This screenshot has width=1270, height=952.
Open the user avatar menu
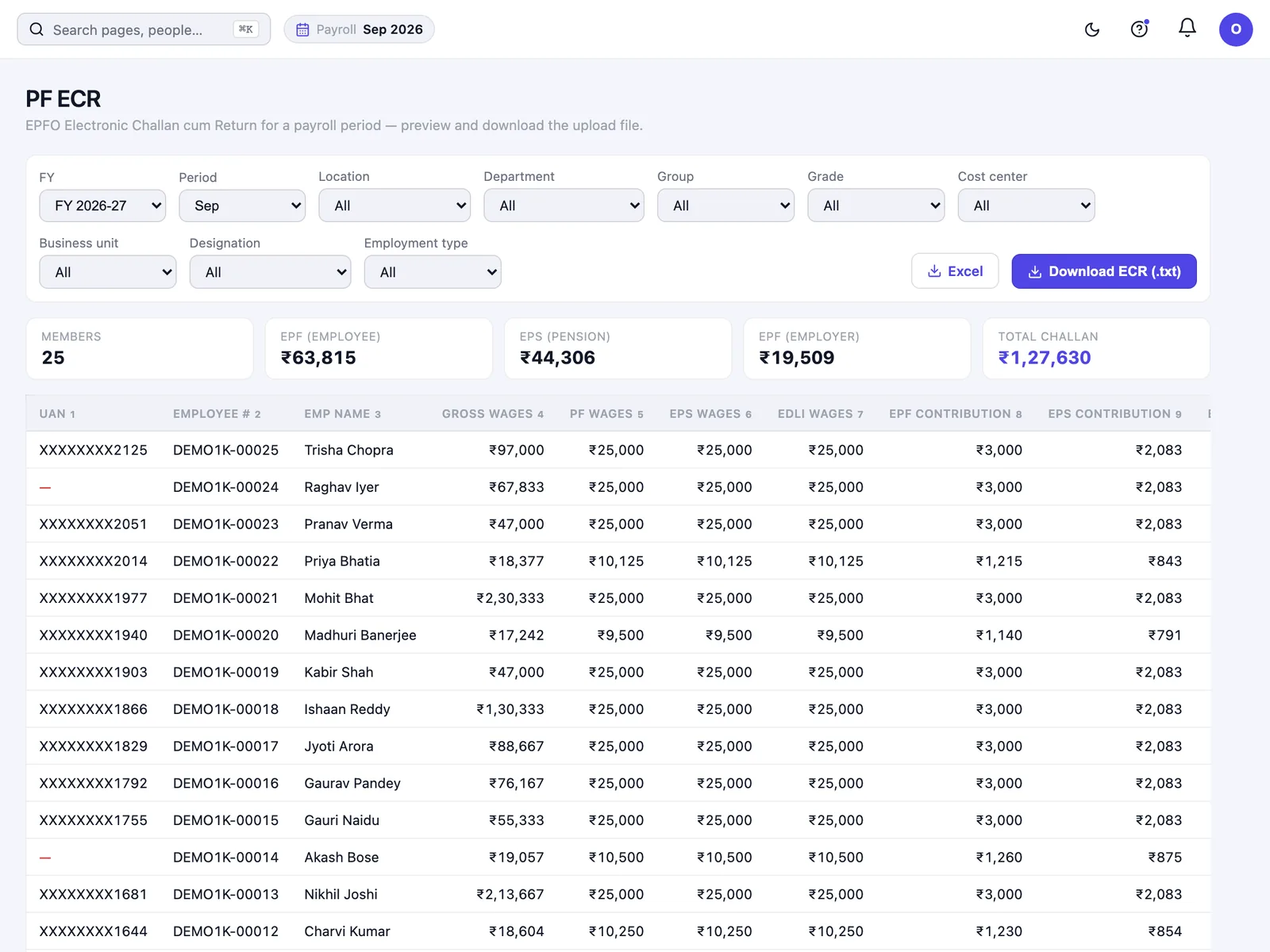[x=1236, y=29]
